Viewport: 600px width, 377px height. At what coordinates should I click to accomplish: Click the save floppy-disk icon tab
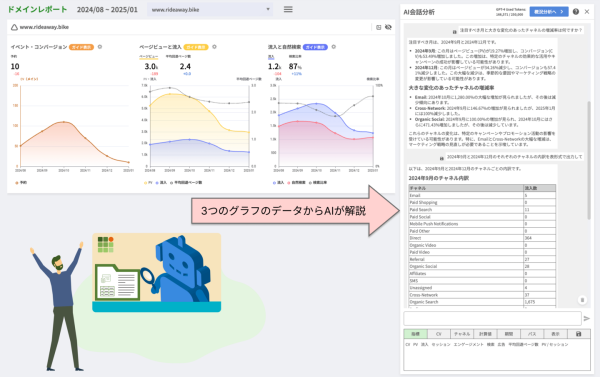(x=579, y=334)
